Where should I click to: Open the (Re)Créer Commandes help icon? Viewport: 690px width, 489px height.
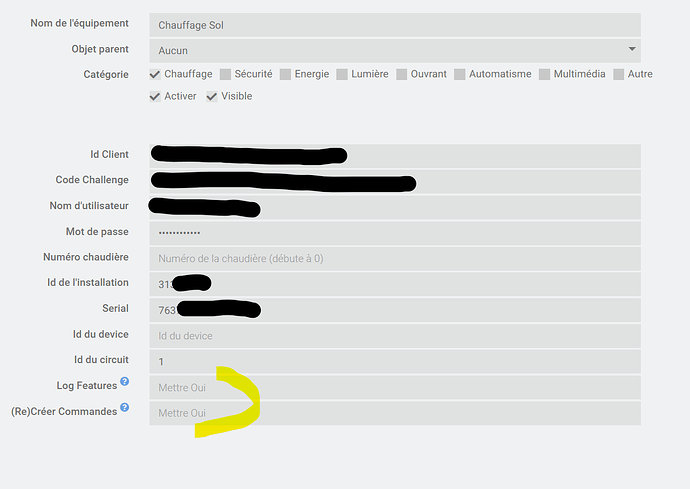click(125, 408)
